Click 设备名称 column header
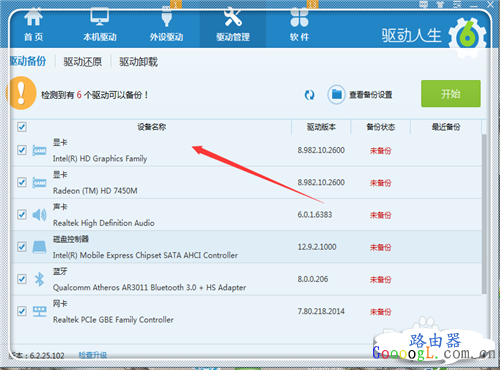 click(x=152, y=127)
